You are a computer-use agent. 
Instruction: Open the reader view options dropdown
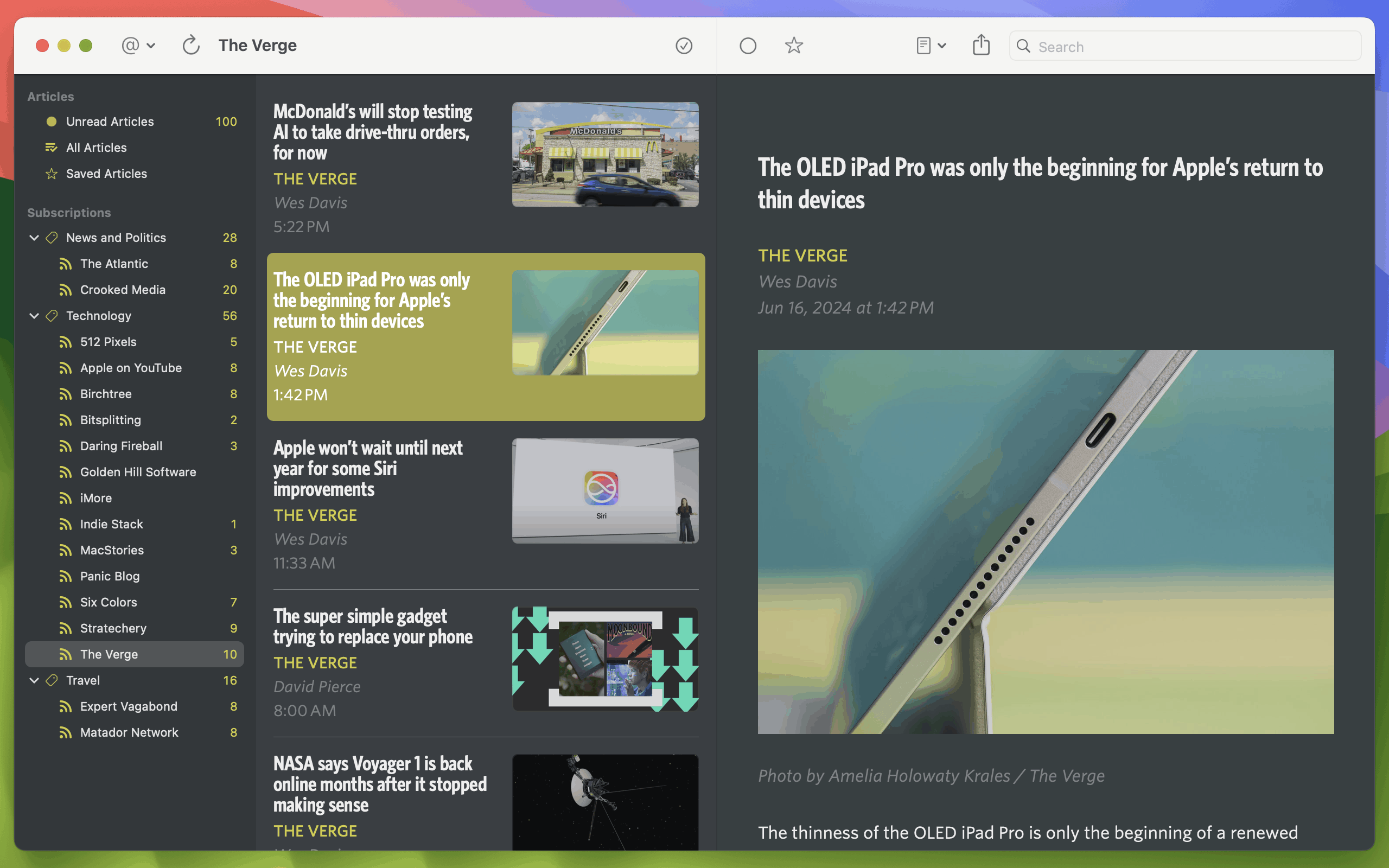pos(931,46)
